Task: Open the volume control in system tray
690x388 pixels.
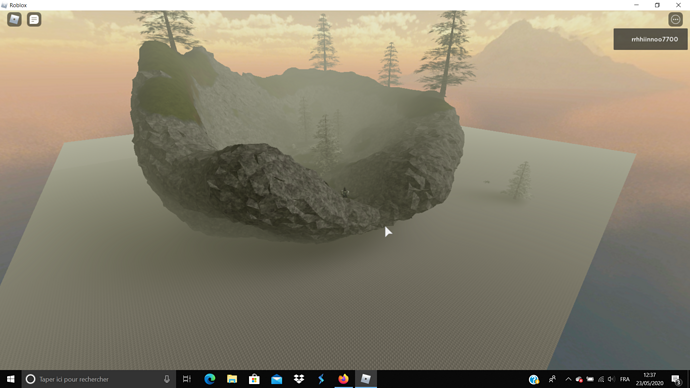Action: point(611,379)
